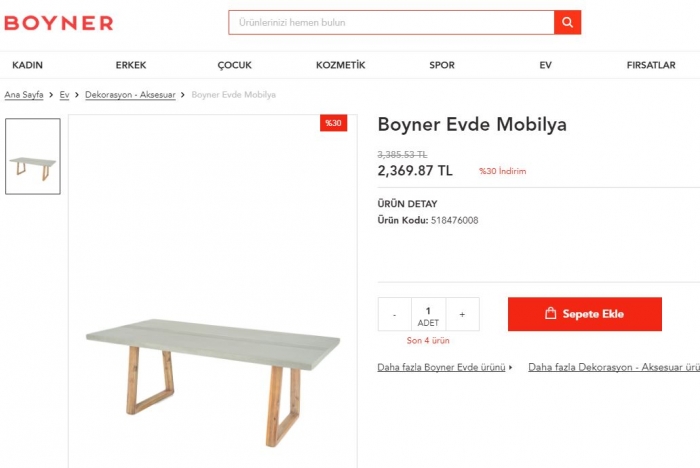Navigate to Ana Sayfa breadcrumb
The width and height of the screenshot is (700, 468).
(24, 95)
